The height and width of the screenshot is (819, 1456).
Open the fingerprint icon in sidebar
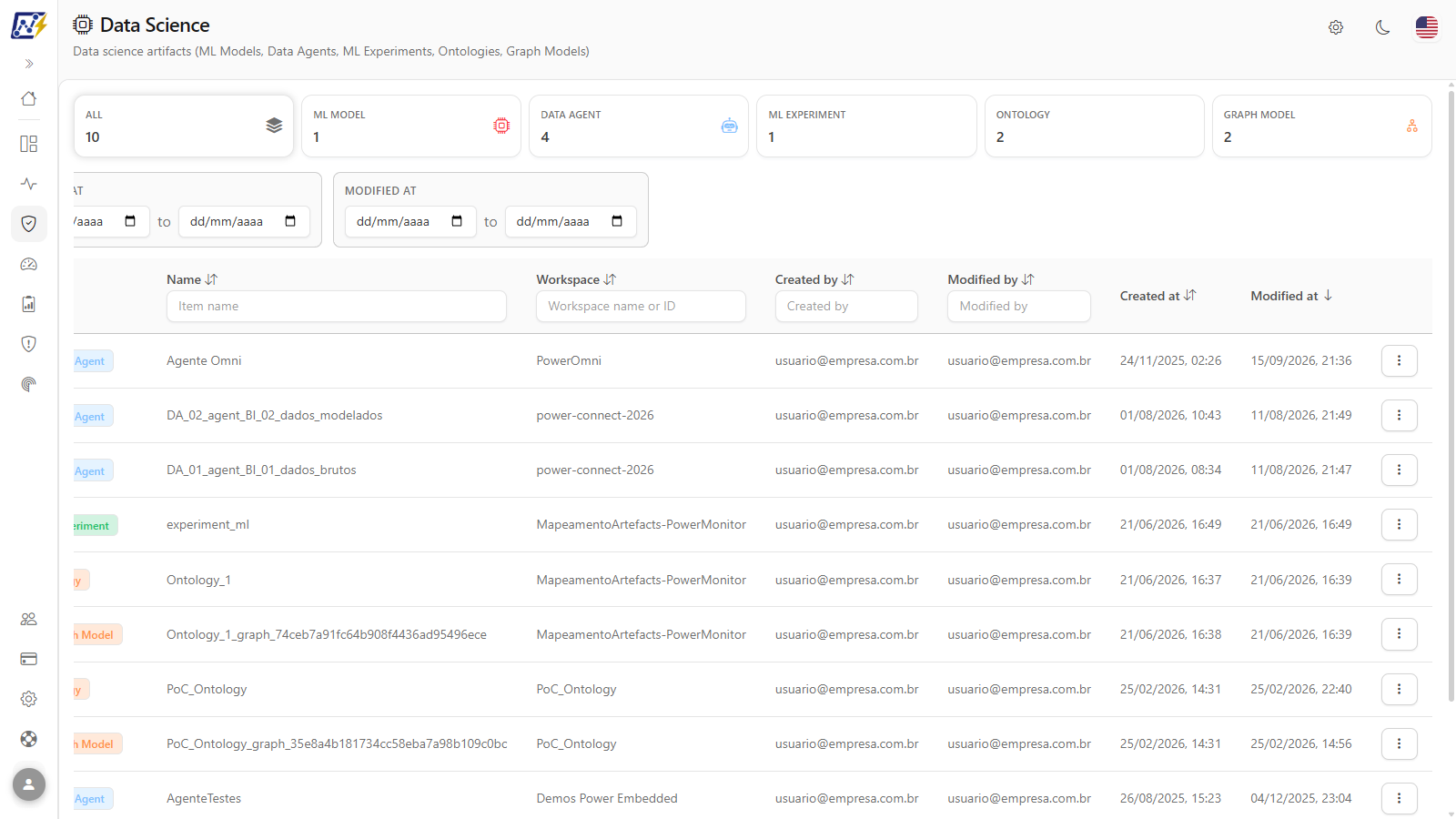pos(29,384)
